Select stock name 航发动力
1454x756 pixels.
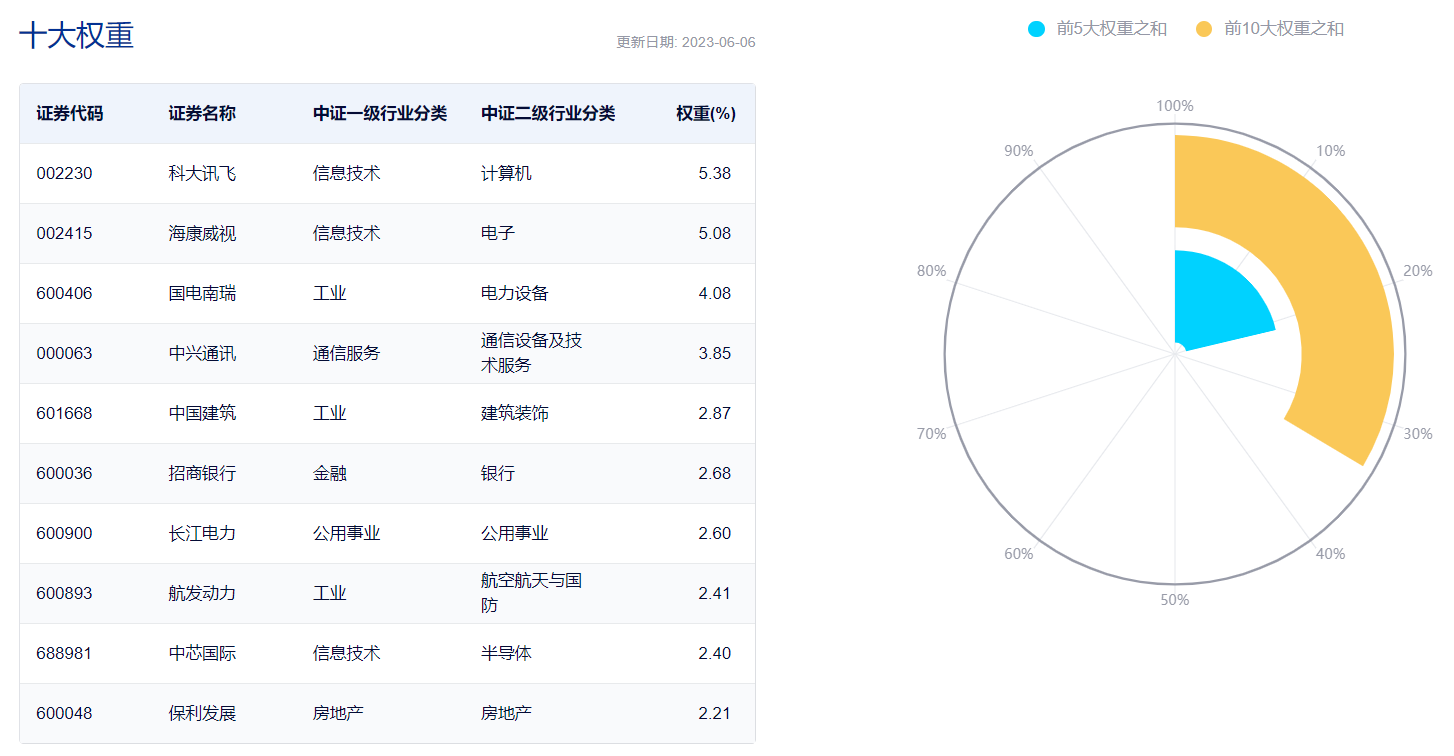202,594
